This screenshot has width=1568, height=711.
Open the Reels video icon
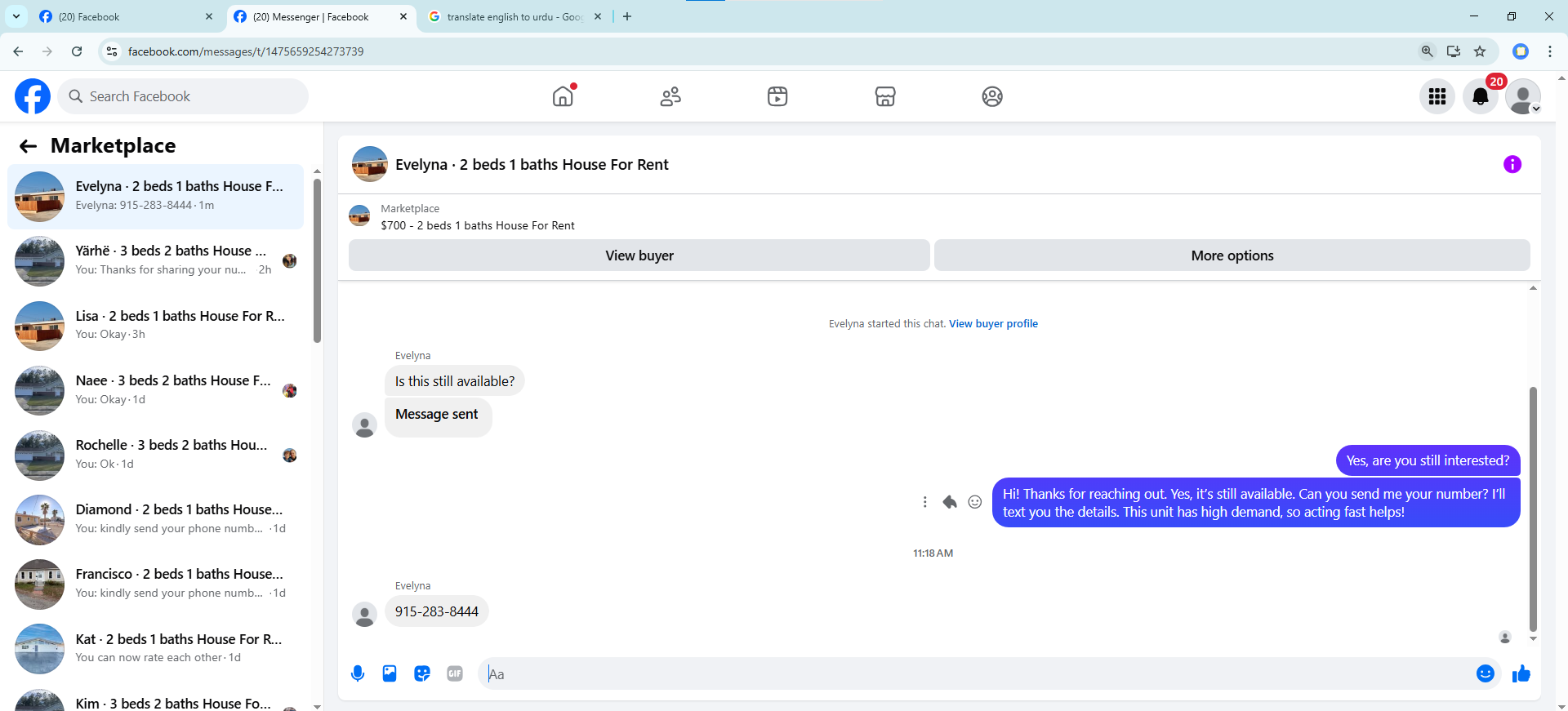777,96
